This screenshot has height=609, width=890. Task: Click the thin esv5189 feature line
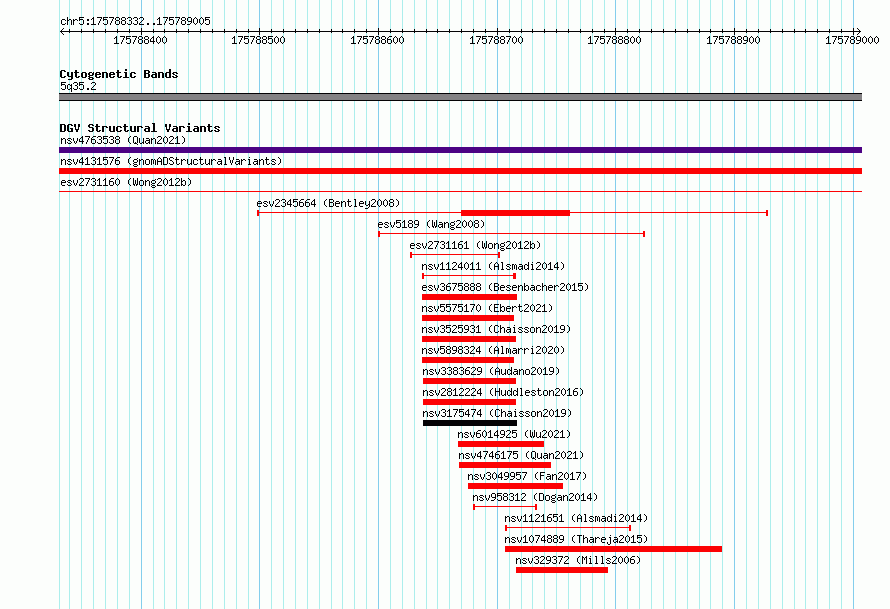tap(511, 234)
